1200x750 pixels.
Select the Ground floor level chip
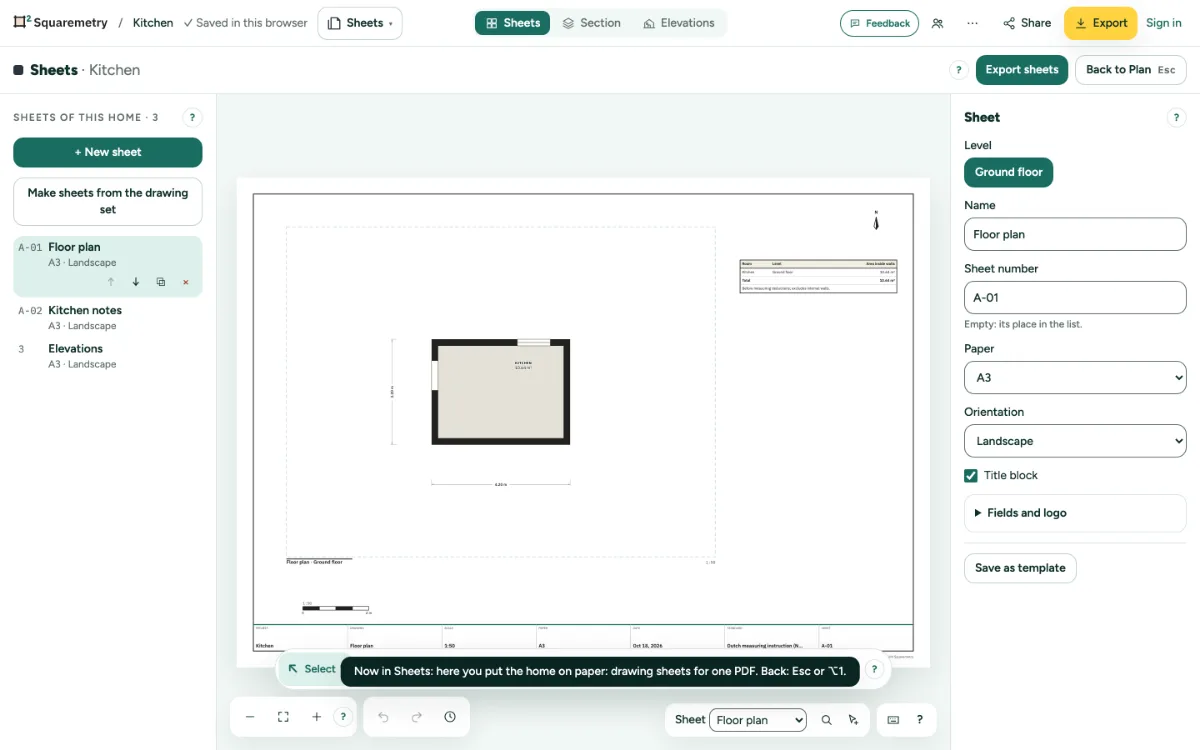[1008, 172]
